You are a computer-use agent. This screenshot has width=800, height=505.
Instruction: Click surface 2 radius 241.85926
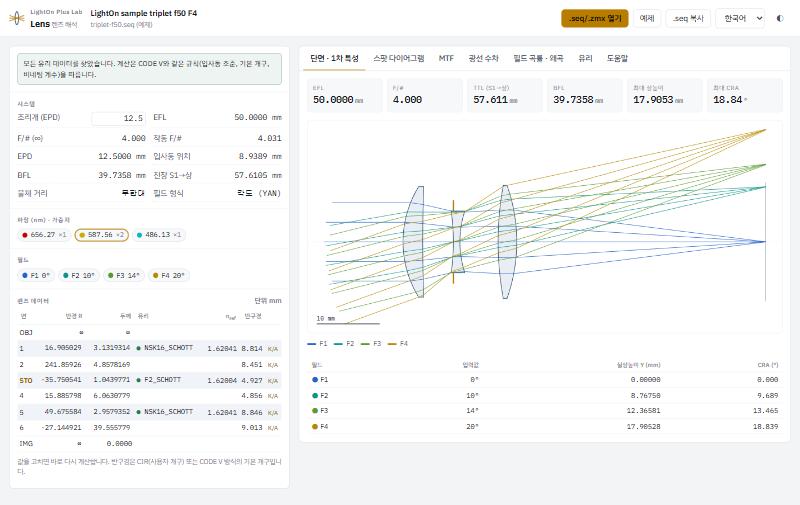pos(63,365)
